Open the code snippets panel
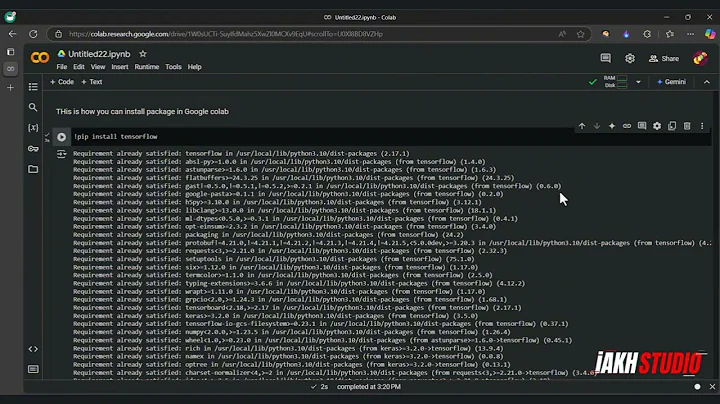 pyautogui.click(x=33, y=349)
